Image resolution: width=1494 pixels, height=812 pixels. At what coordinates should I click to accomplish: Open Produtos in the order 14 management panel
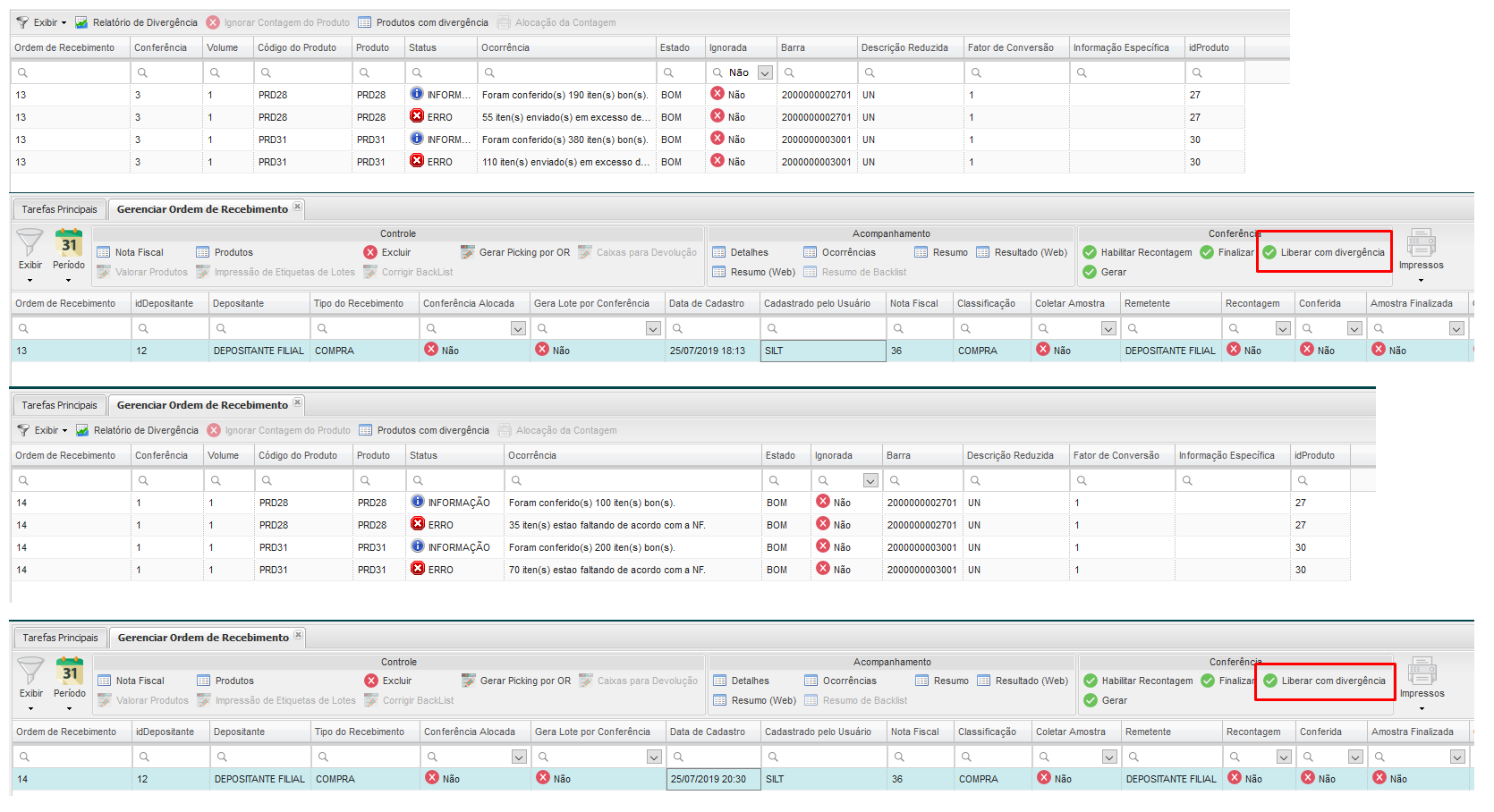(225, 681)
